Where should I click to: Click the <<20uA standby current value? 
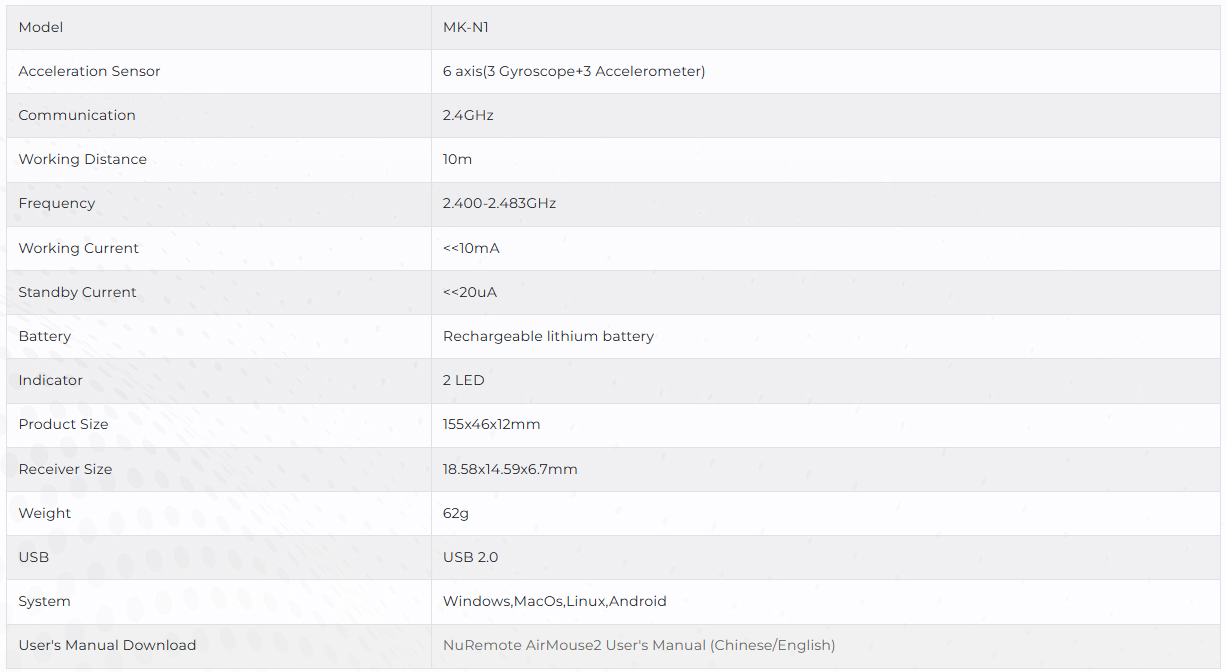pyautogui.click(x=470, y=292)
